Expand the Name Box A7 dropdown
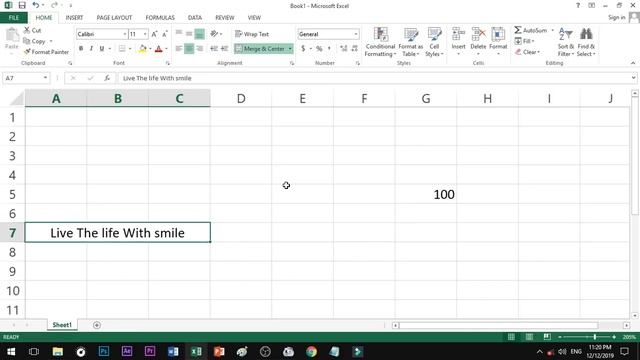This screenshot has height=360, width=640. tap(45, 78)
